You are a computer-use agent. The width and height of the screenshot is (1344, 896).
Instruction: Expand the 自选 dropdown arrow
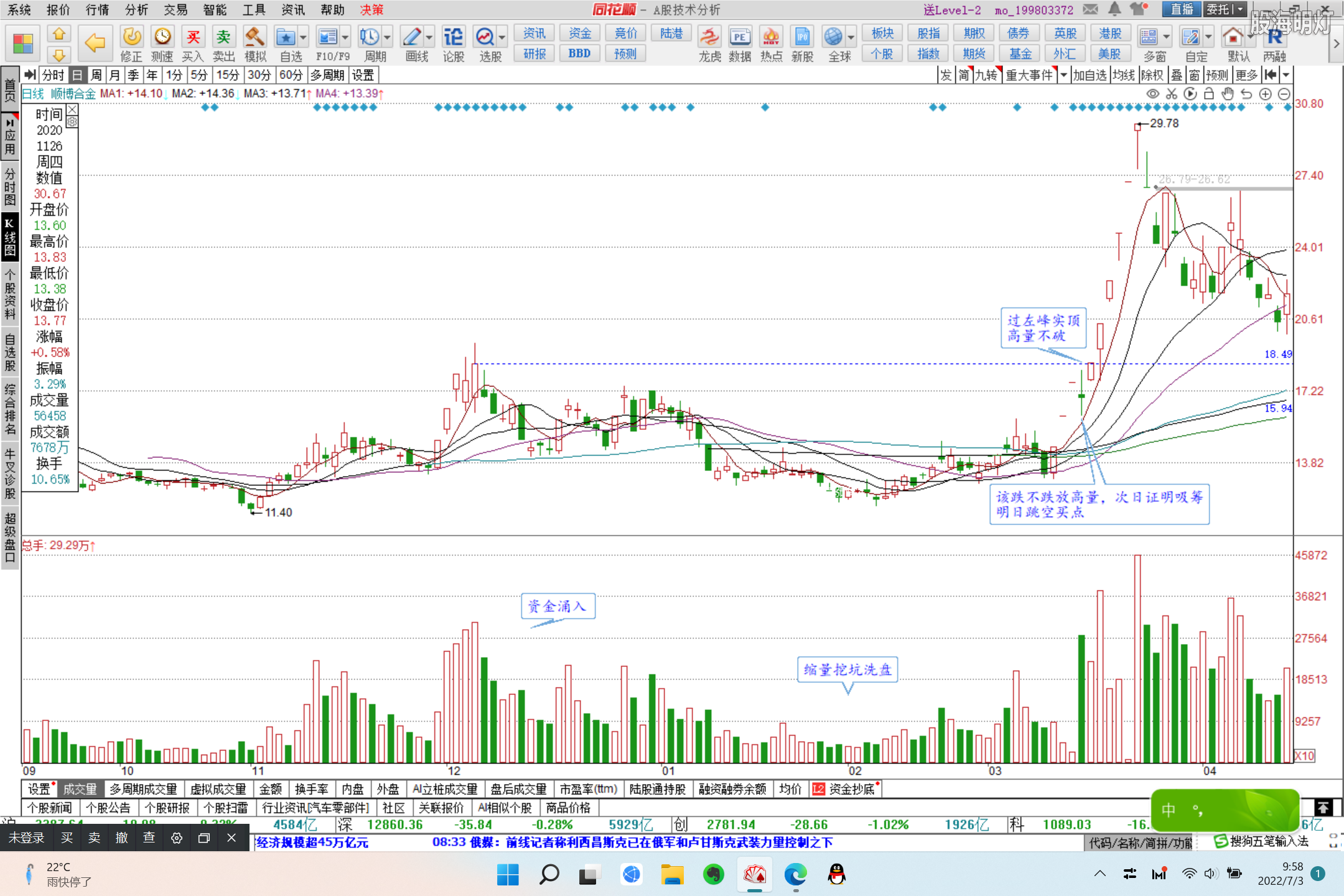pos(304,37)
